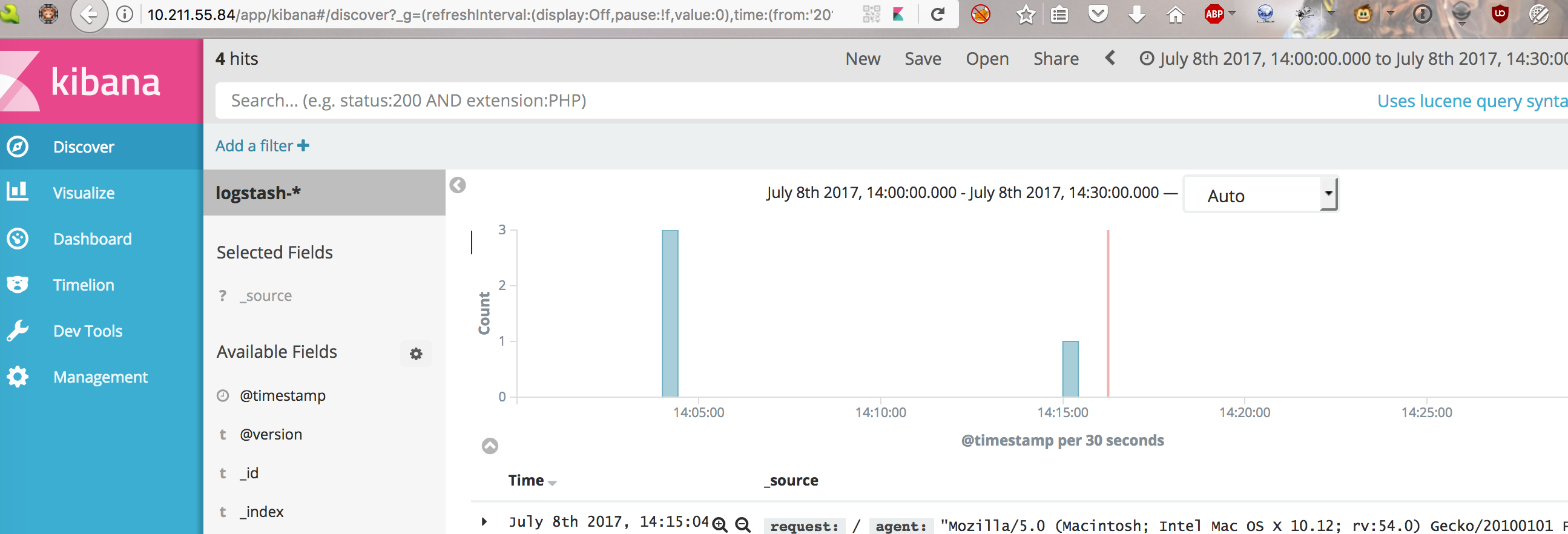The width and height of the screenshot is (1568, 534).
Task: Select the @timestamp available field
Action: click(283, 395)
